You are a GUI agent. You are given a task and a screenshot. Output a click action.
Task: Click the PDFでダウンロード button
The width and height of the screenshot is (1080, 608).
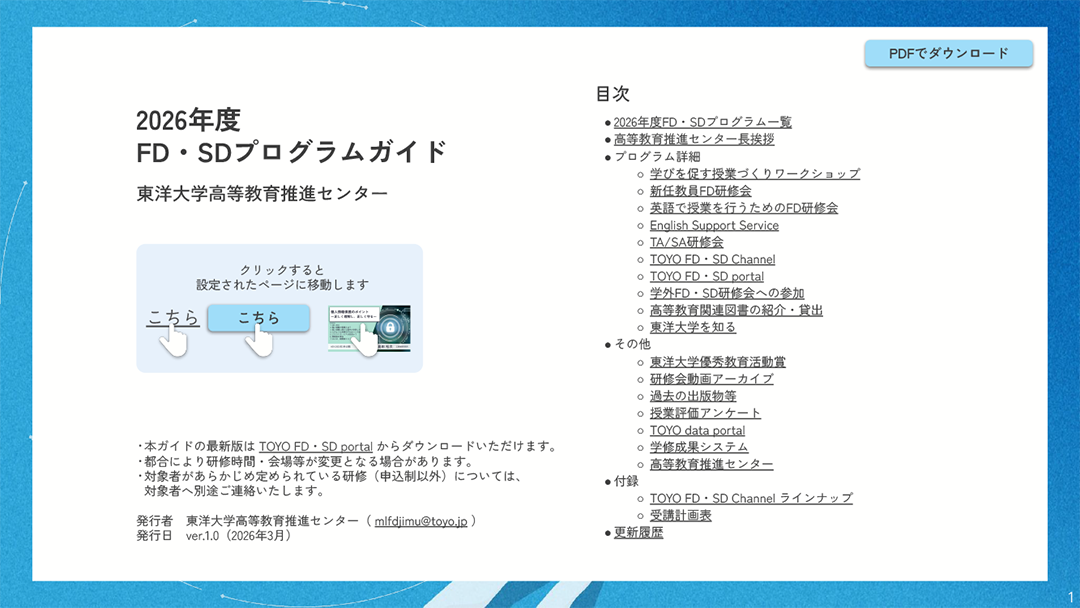tap(947, 53)
